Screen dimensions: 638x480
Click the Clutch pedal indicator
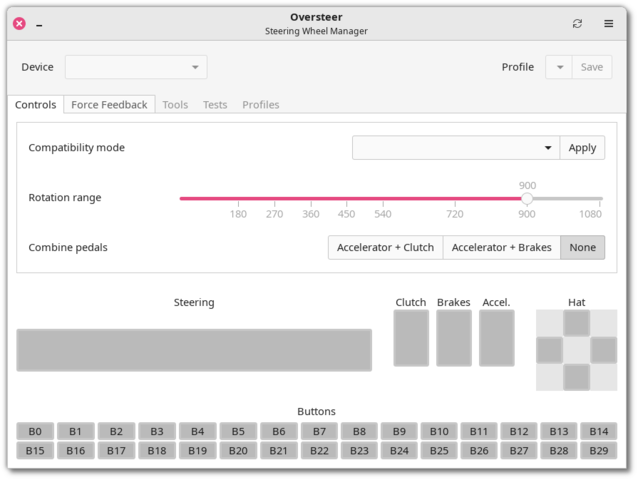coord(411,338)
